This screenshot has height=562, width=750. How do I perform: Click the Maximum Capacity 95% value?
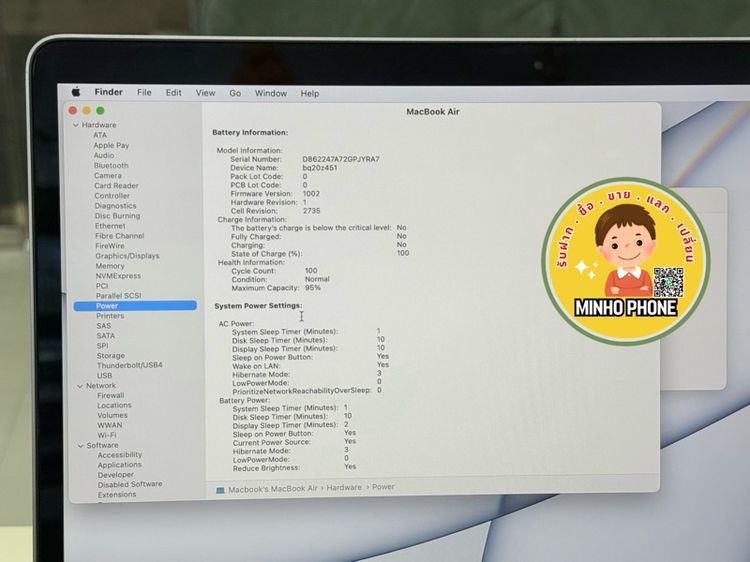313,288
